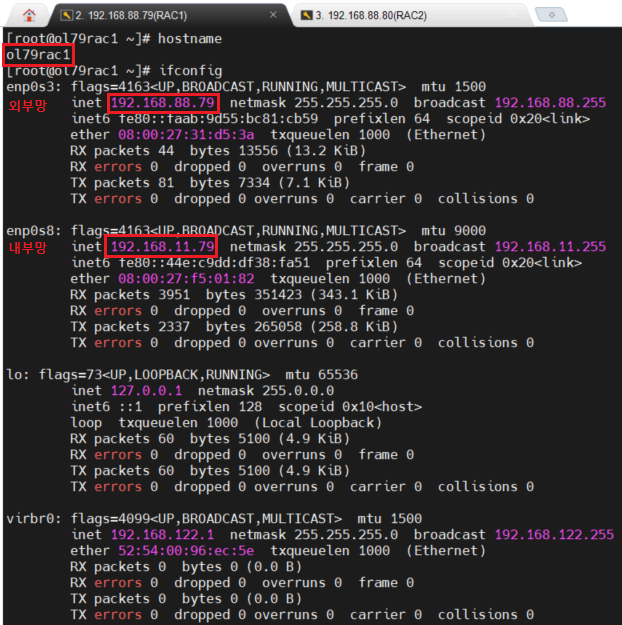The image size is (622, 625).
Task: Click broadcast address 192.168.11.255
Action: (550, 247)
